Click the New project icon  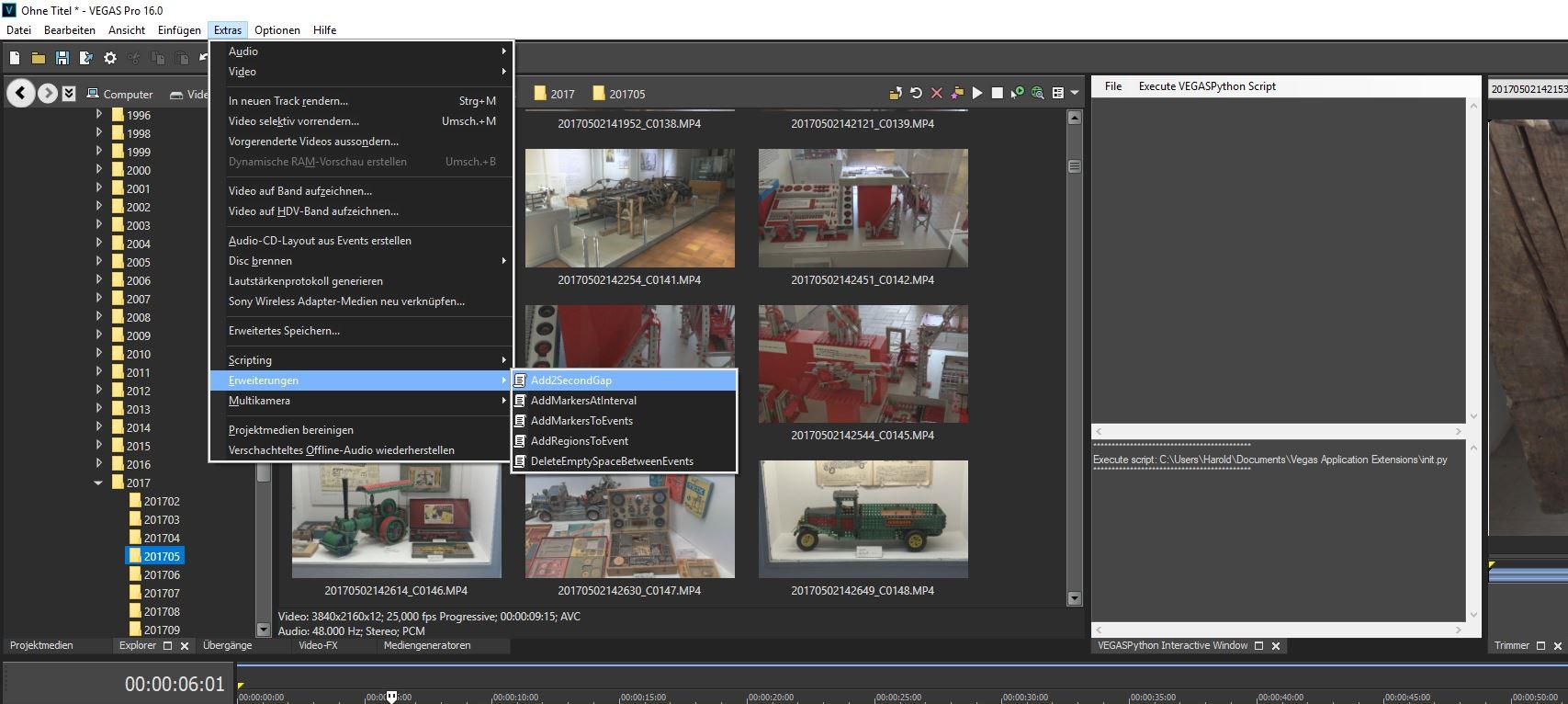coord(15,58)
